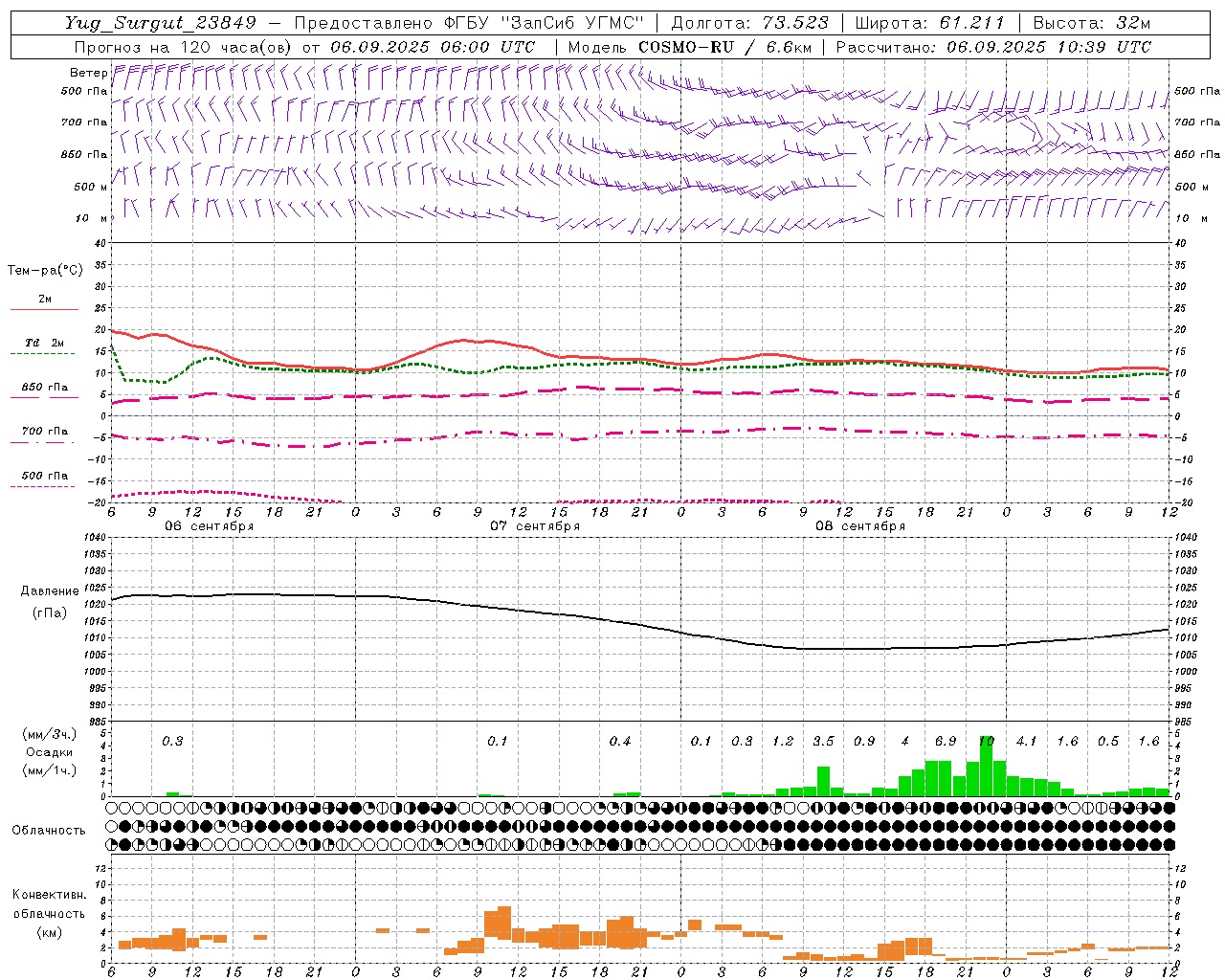Click the 0.4 precipitation amount

620,741
